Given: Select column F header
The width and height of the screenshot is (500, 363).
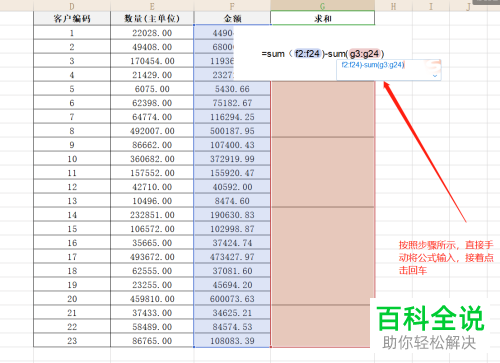Looking at the screenshot, I should pos(232,6).
